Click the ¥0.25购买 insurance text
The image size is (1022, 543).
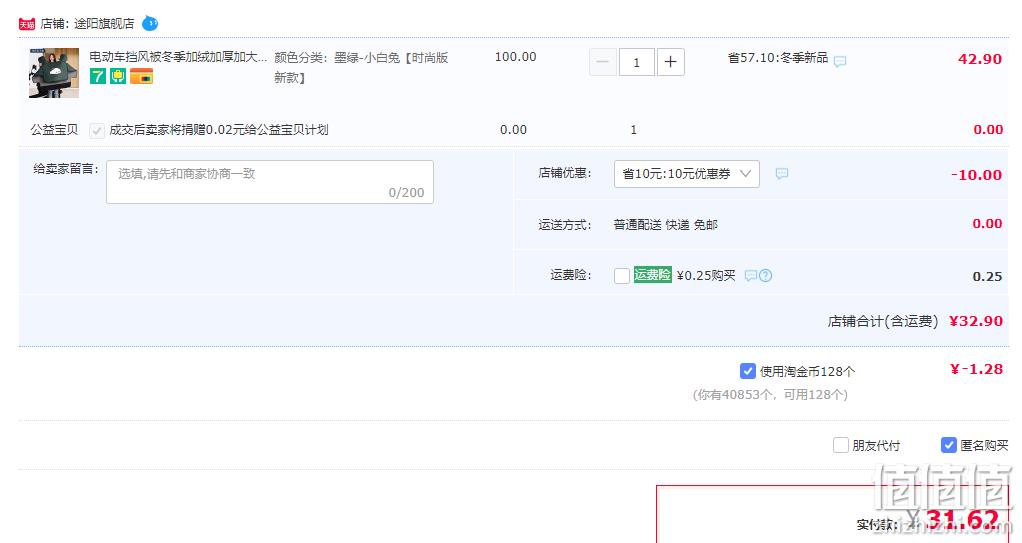[706, 276]
